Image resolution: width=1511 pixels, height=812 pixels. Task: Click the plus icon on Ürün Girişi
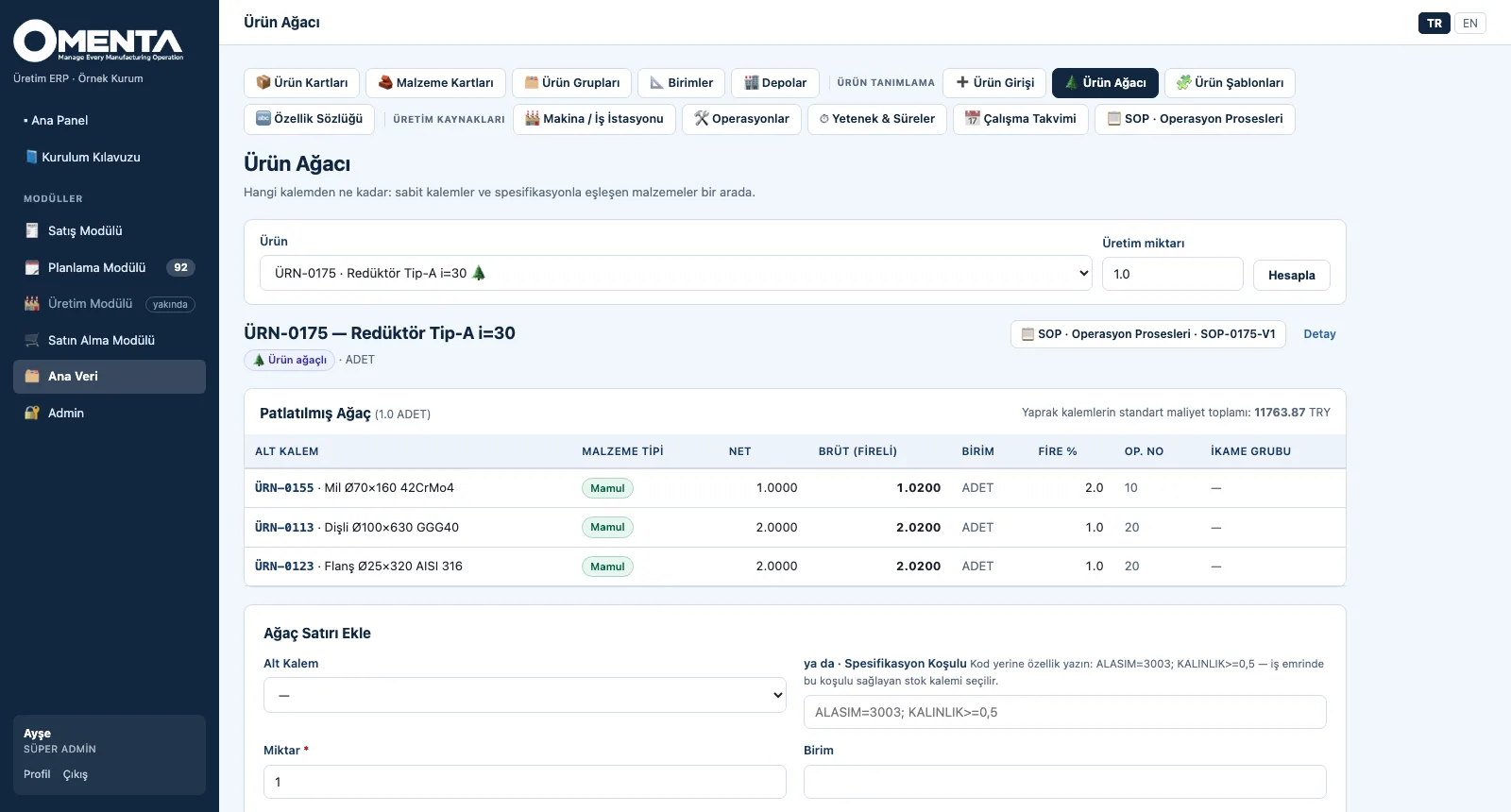click(x=962, y=82)
